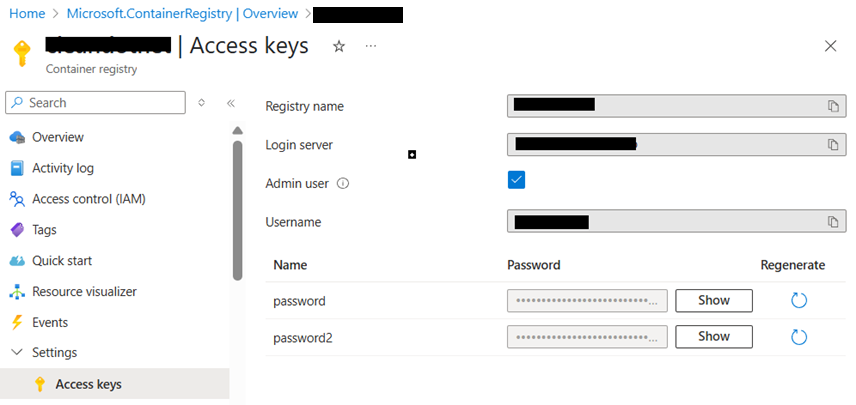This screenshot has height=405, width=856.
Task: Open Resource visualizer
Action: pos(85,291)
